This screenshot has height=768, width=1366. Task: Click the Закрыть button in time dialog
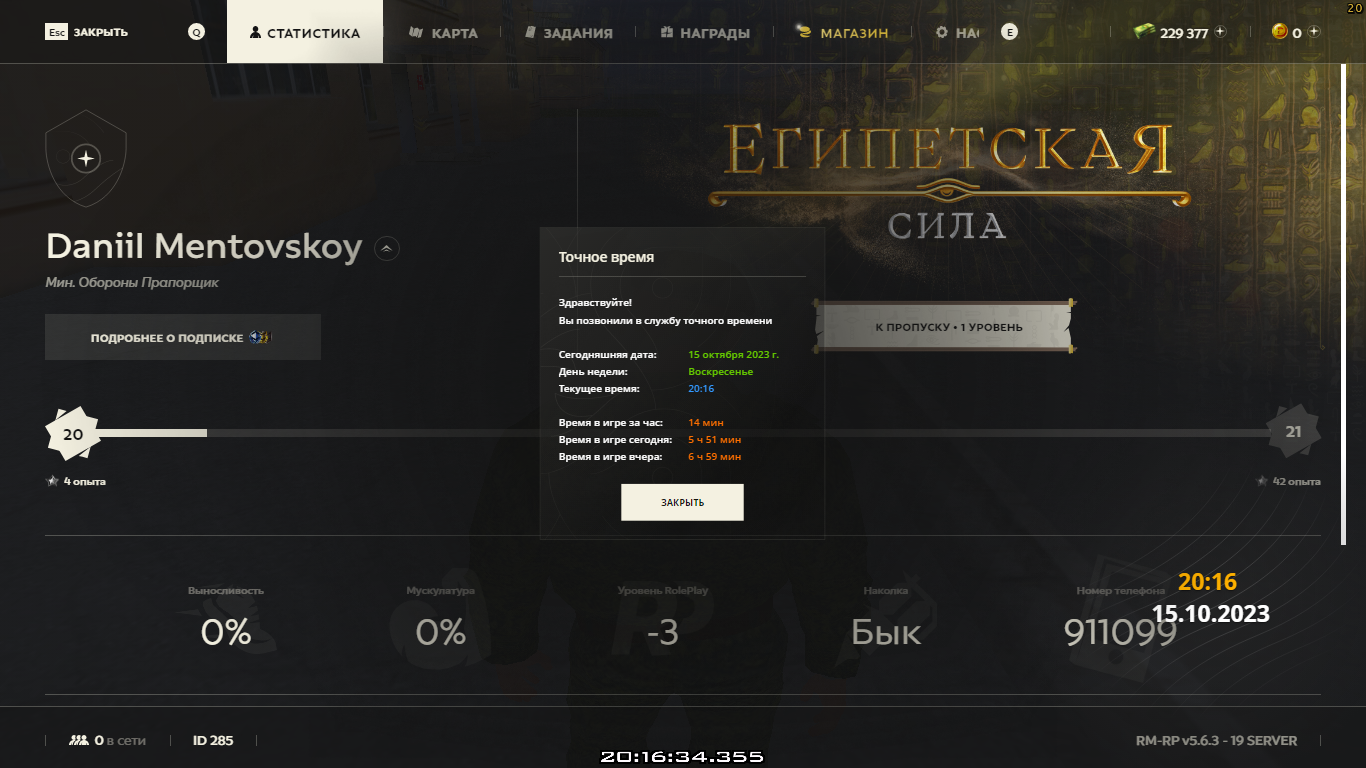click(x=682, y=502)
